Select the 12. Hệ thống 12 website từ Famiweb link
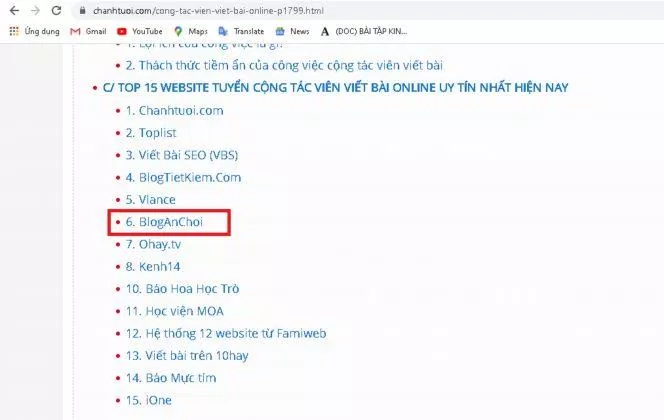 pyautogui.click(x=226, y=334)
